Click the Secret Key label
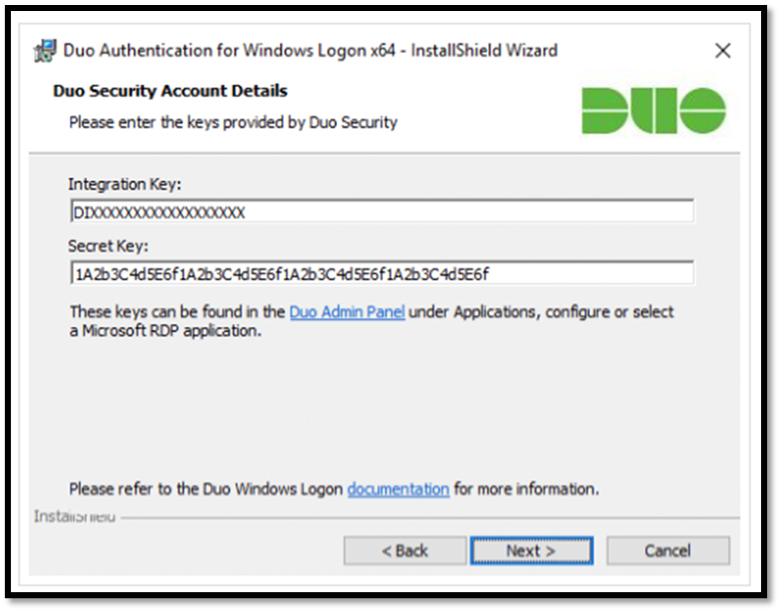The width and height of the screenshot is (780, 611). pyautogui.click(x=108, y=246)
